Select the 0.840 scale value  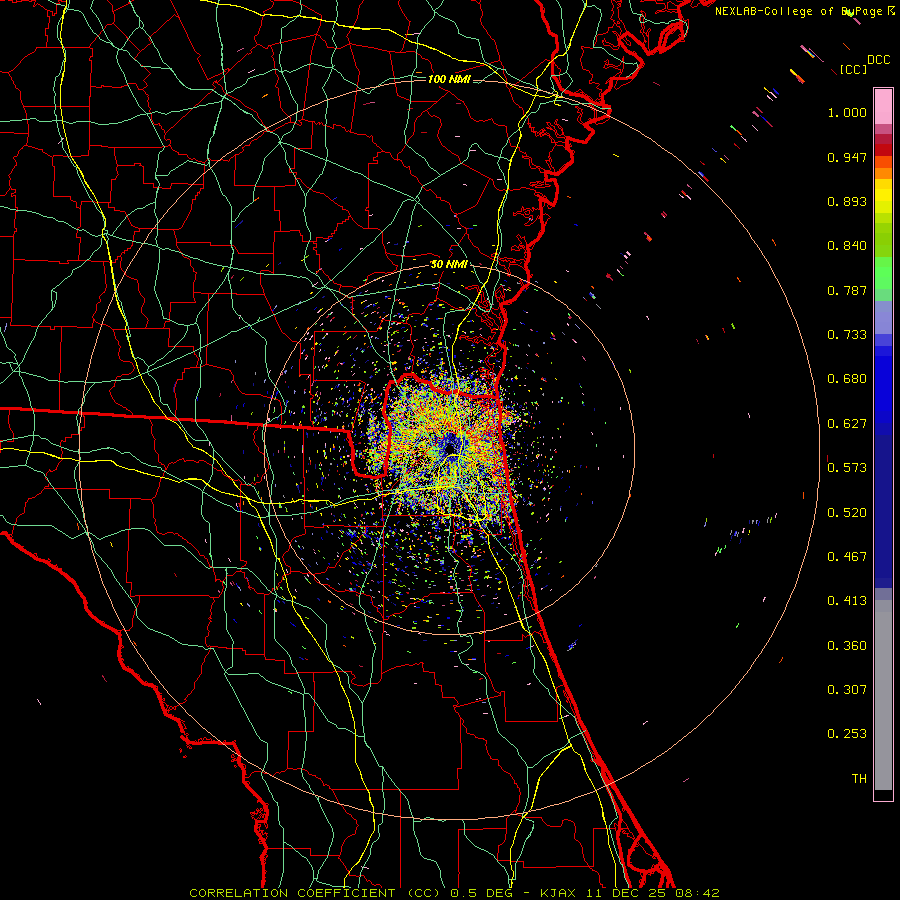(847, 246)
